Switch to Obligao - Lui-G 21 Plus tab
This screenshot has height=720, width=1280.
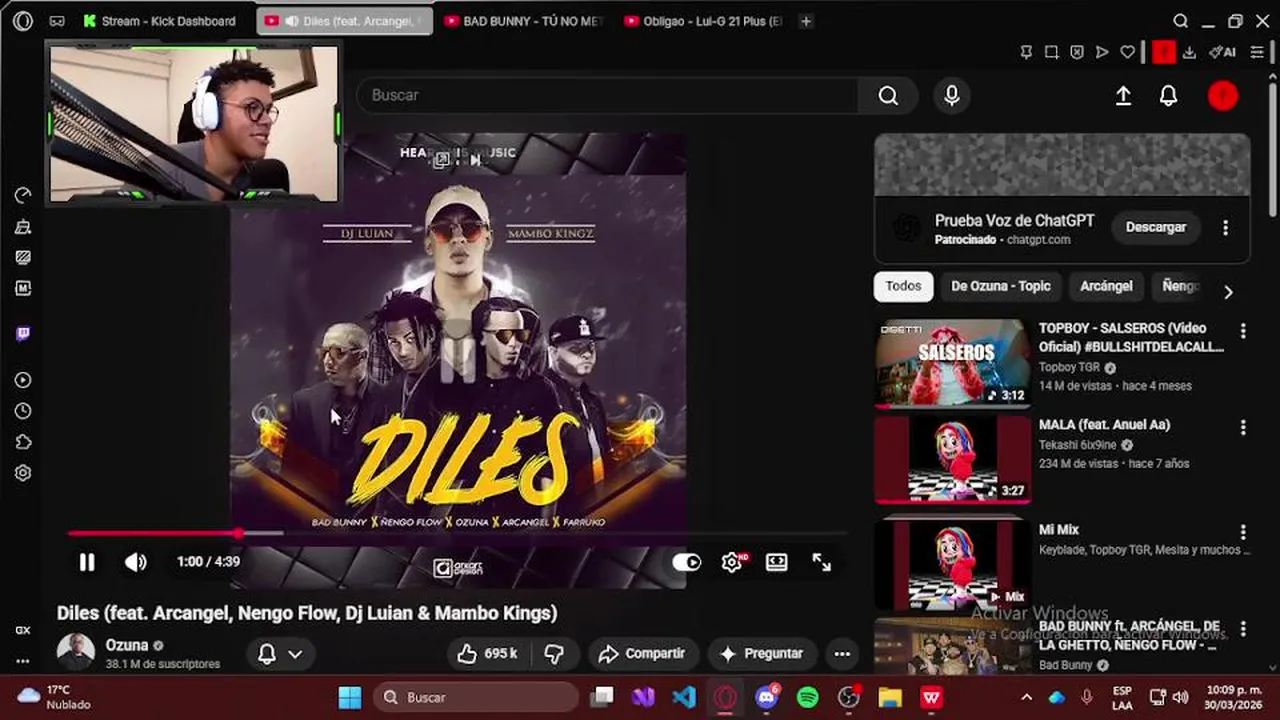coord(703,21)
